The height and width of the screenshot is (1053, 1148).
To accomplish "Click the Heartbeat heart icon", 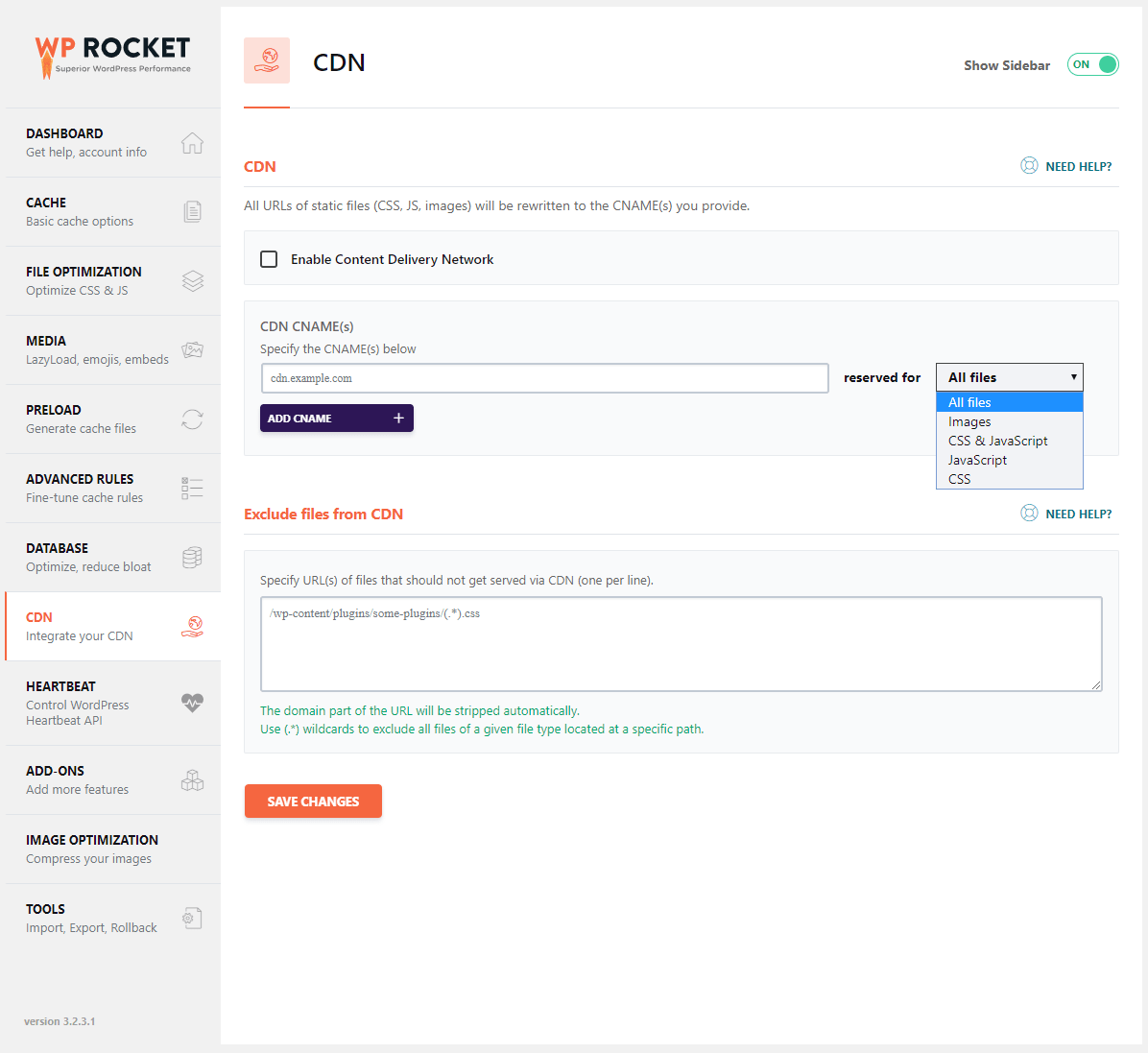I will [192, 703].
